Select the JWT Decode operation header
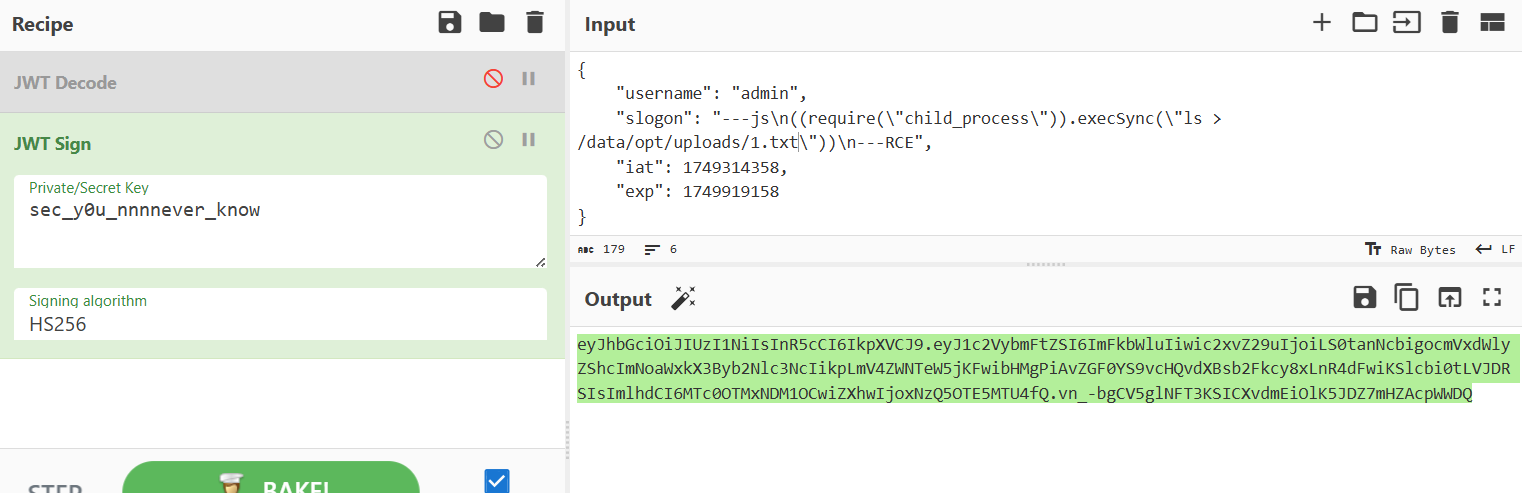The height and width of the screenshot is (493, 1522). [284, 82]
